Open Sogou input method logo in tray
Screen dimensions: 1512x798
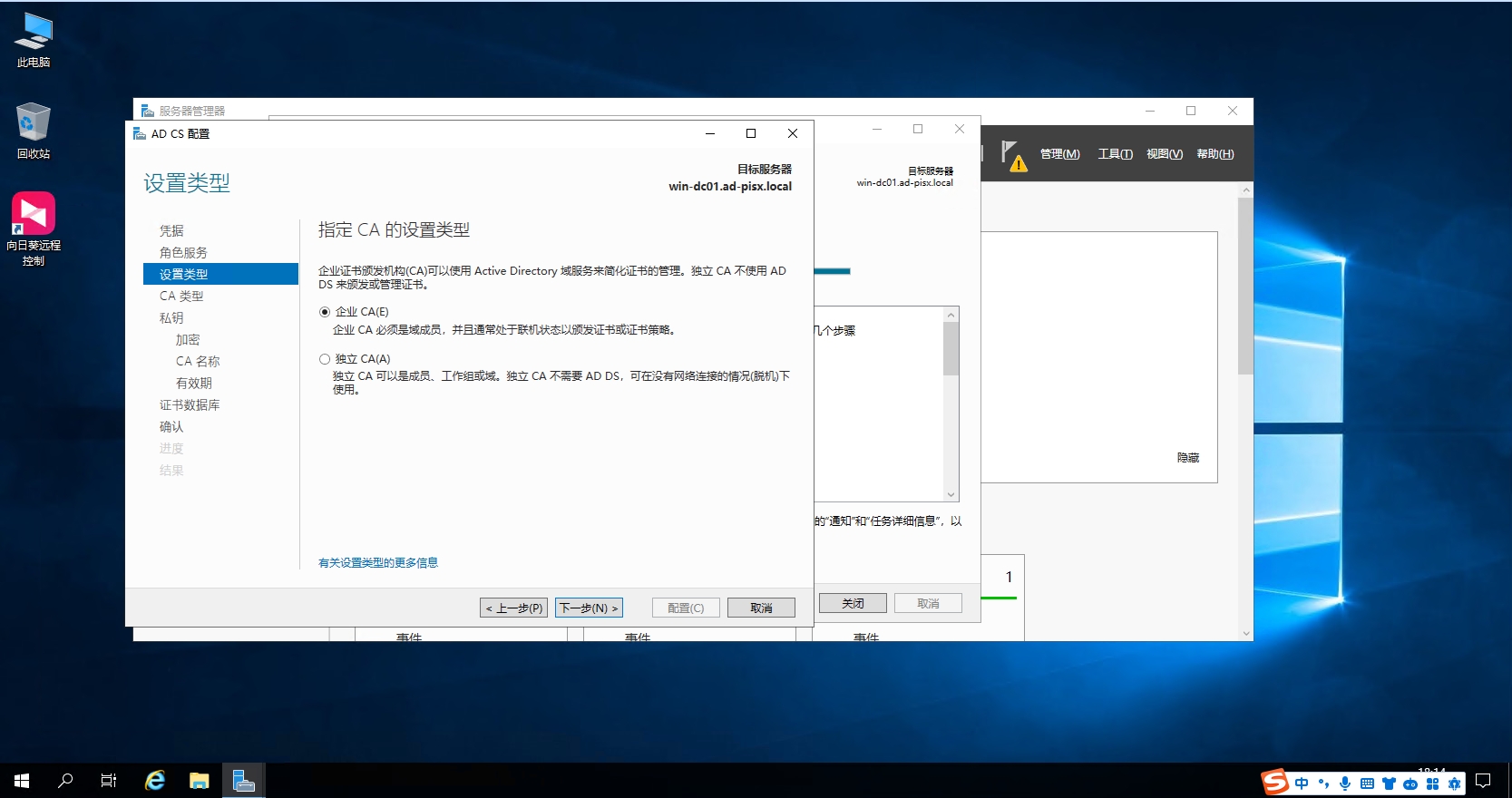coord(1275,782)
